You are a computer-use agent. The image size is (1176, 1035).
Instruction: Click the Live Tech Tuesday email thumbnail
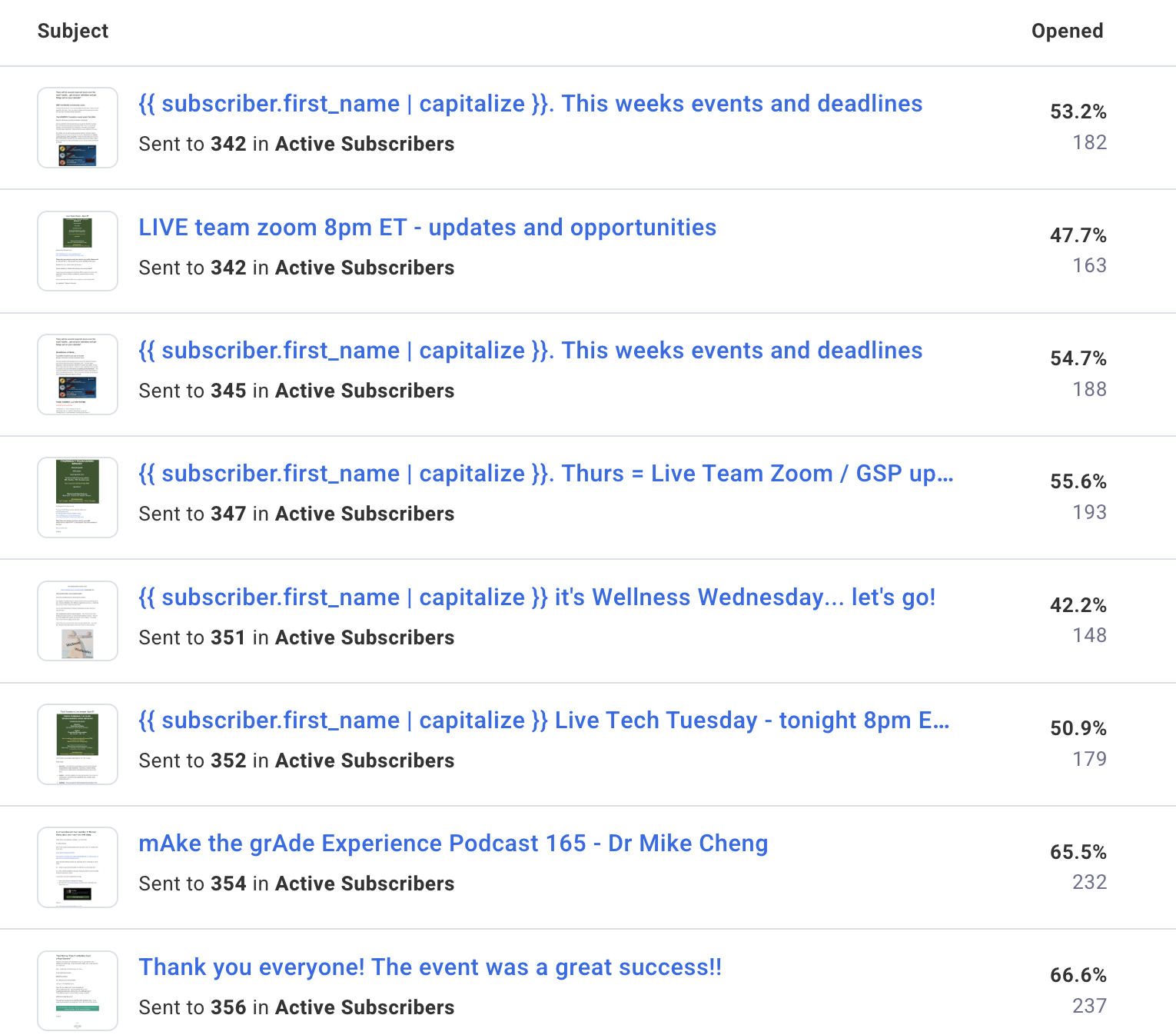click(77, 744)
